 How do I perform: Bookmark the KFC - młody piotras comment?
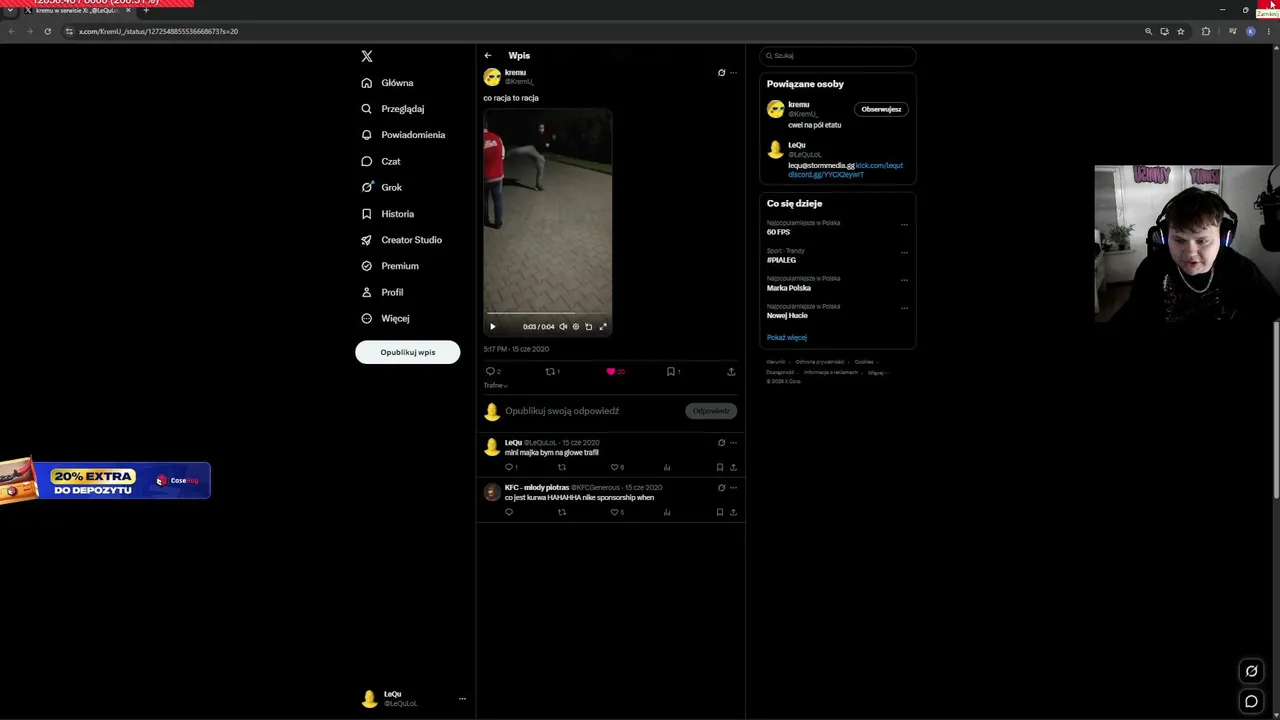coord(720,512)
